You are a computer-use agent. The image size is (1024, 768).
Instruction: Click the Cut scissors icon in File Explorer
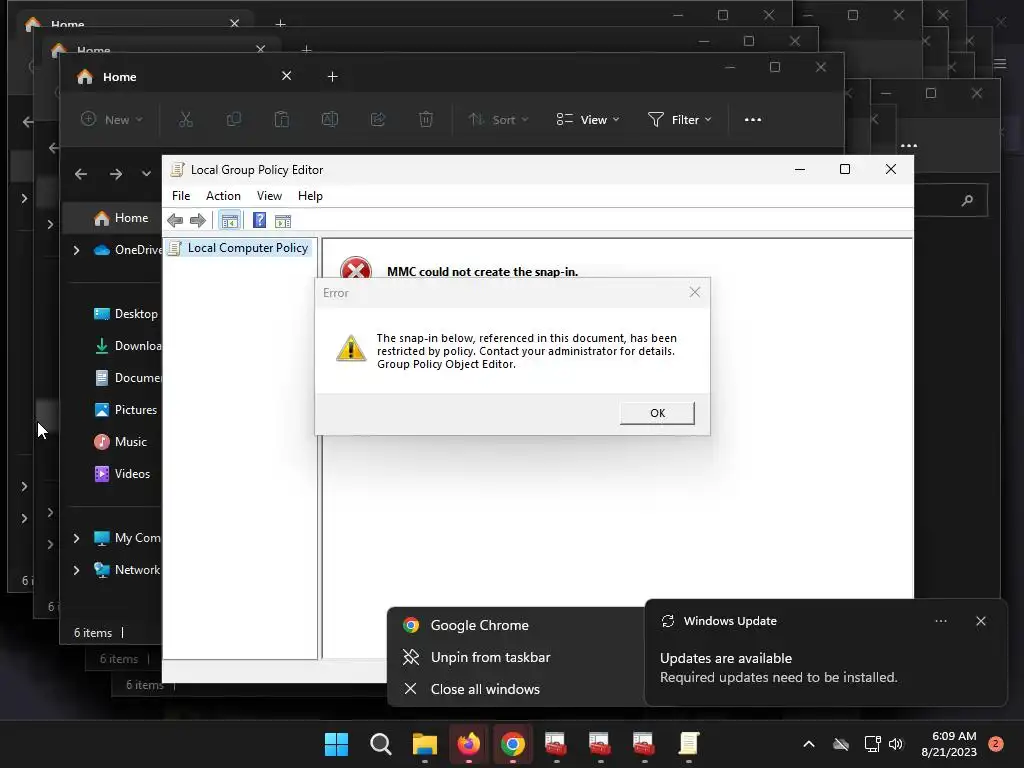(x=186, y=120)
